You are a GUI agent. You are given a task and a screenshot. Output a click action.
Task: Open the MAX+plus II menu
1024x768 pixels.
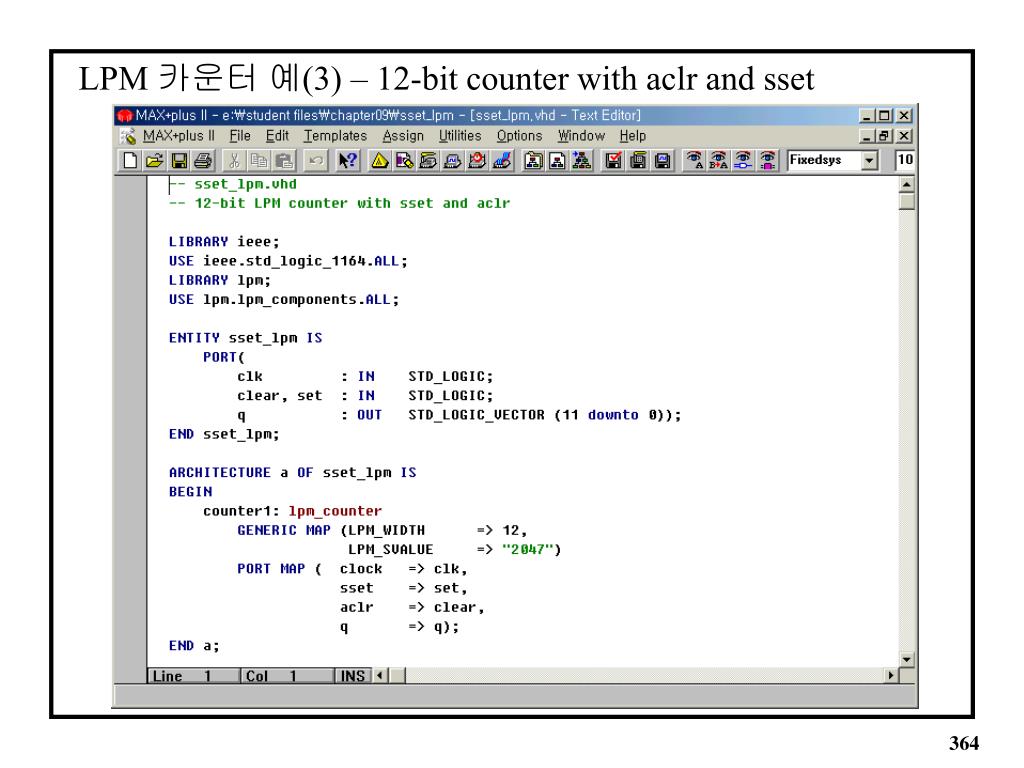[178, 136]
